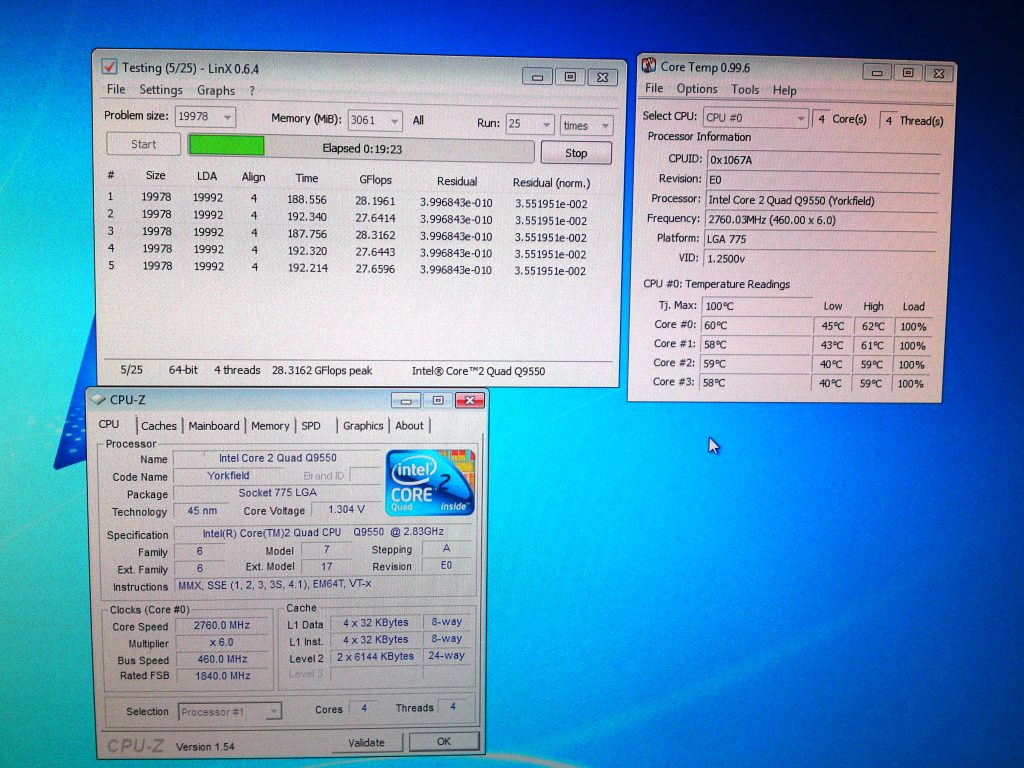Image resolution: width=1024 pixels, height=768 pixels.
Task: Switch to the Memory tab in CPU-Z
Action: point(270,426)
